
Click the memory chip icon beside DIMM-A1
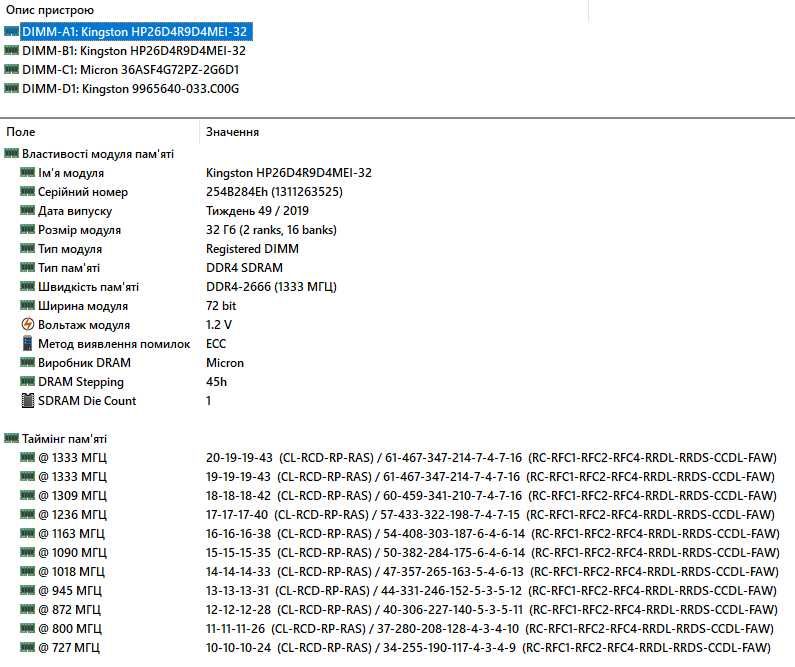click(11, 31)
